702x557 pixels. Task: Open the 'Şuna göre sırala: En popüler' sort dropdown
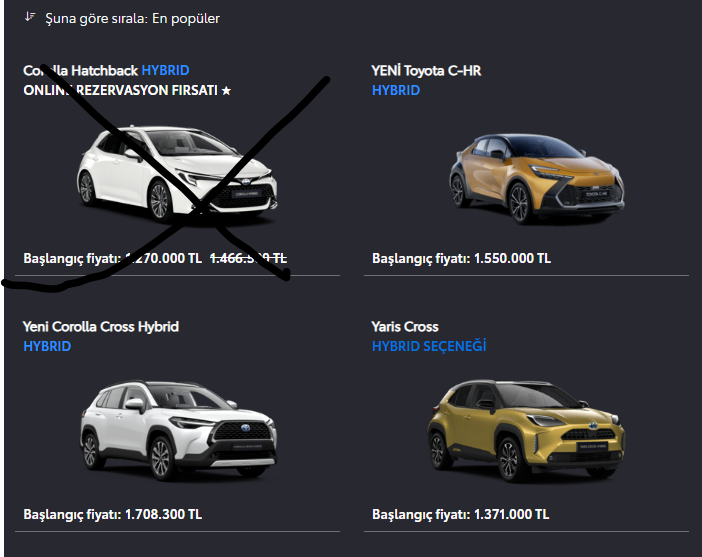132,18
